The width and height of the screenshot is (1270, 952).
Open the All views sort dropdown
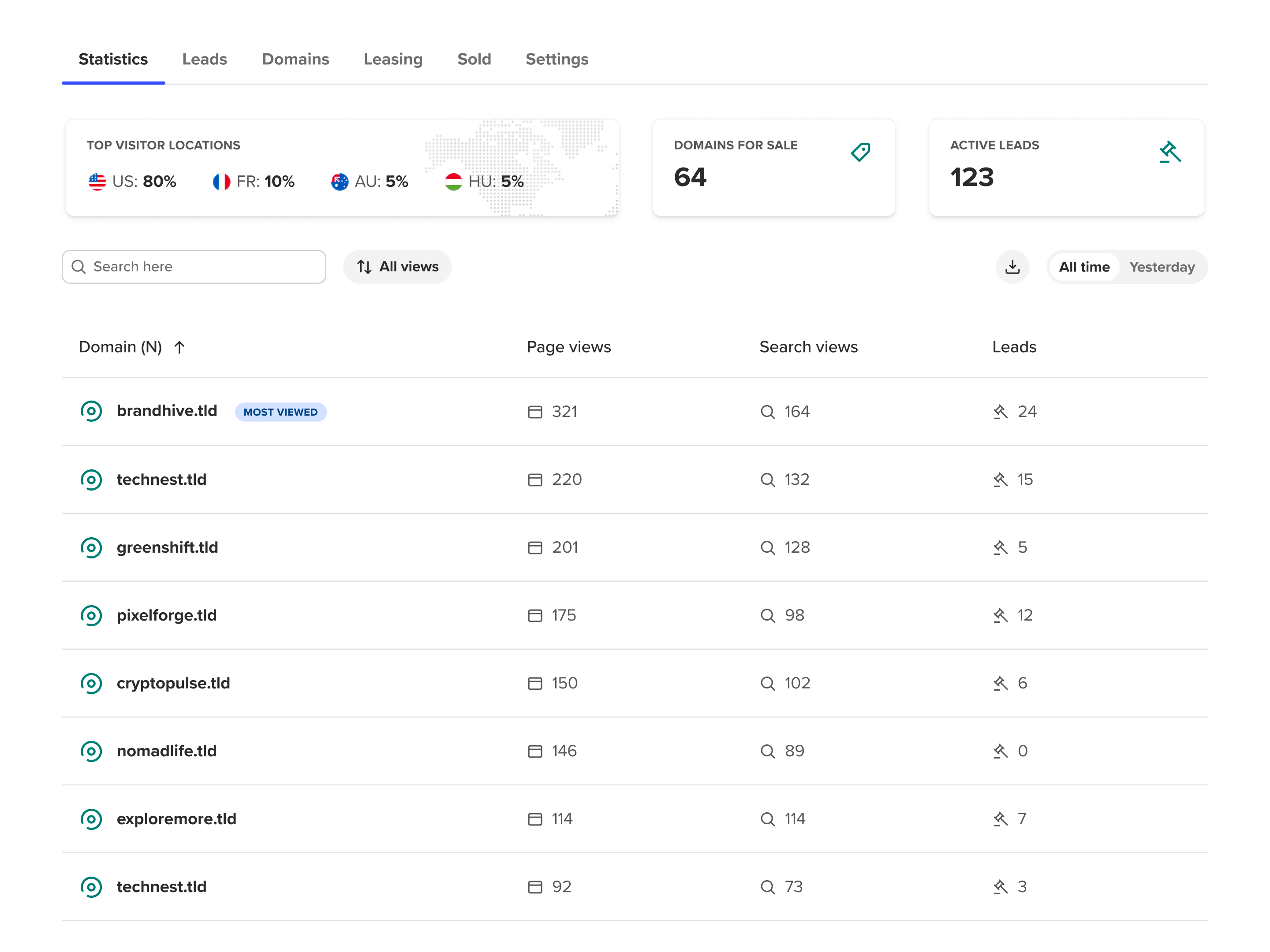[x=397, y=267]
